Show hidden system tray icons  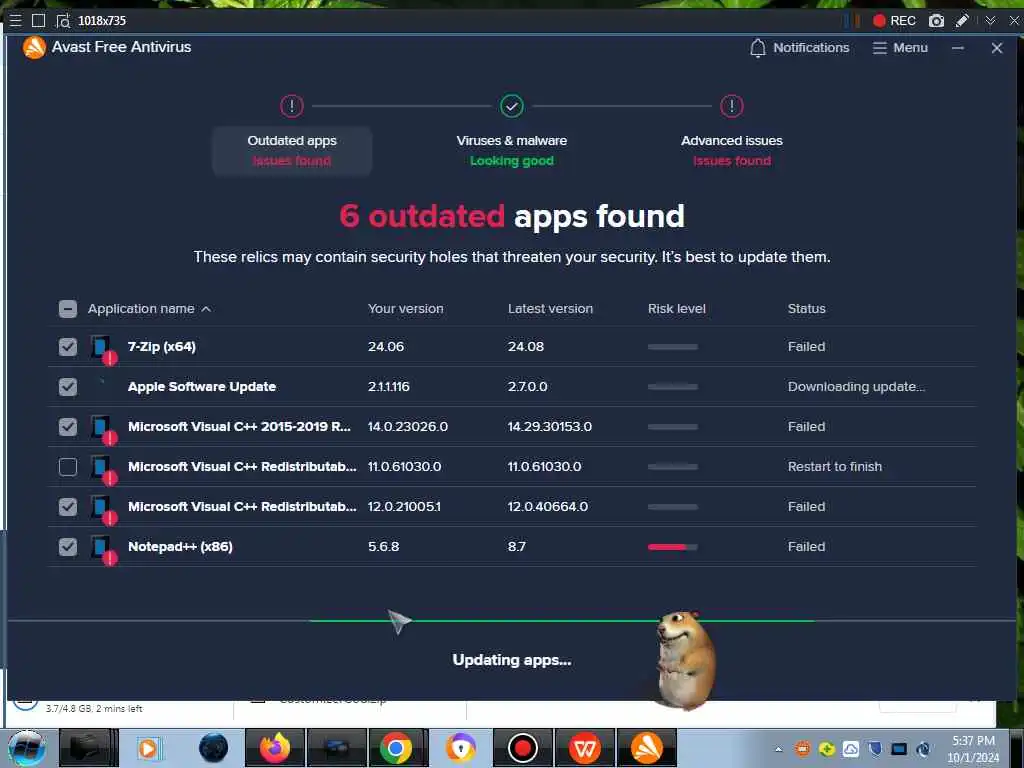(778, 749)
